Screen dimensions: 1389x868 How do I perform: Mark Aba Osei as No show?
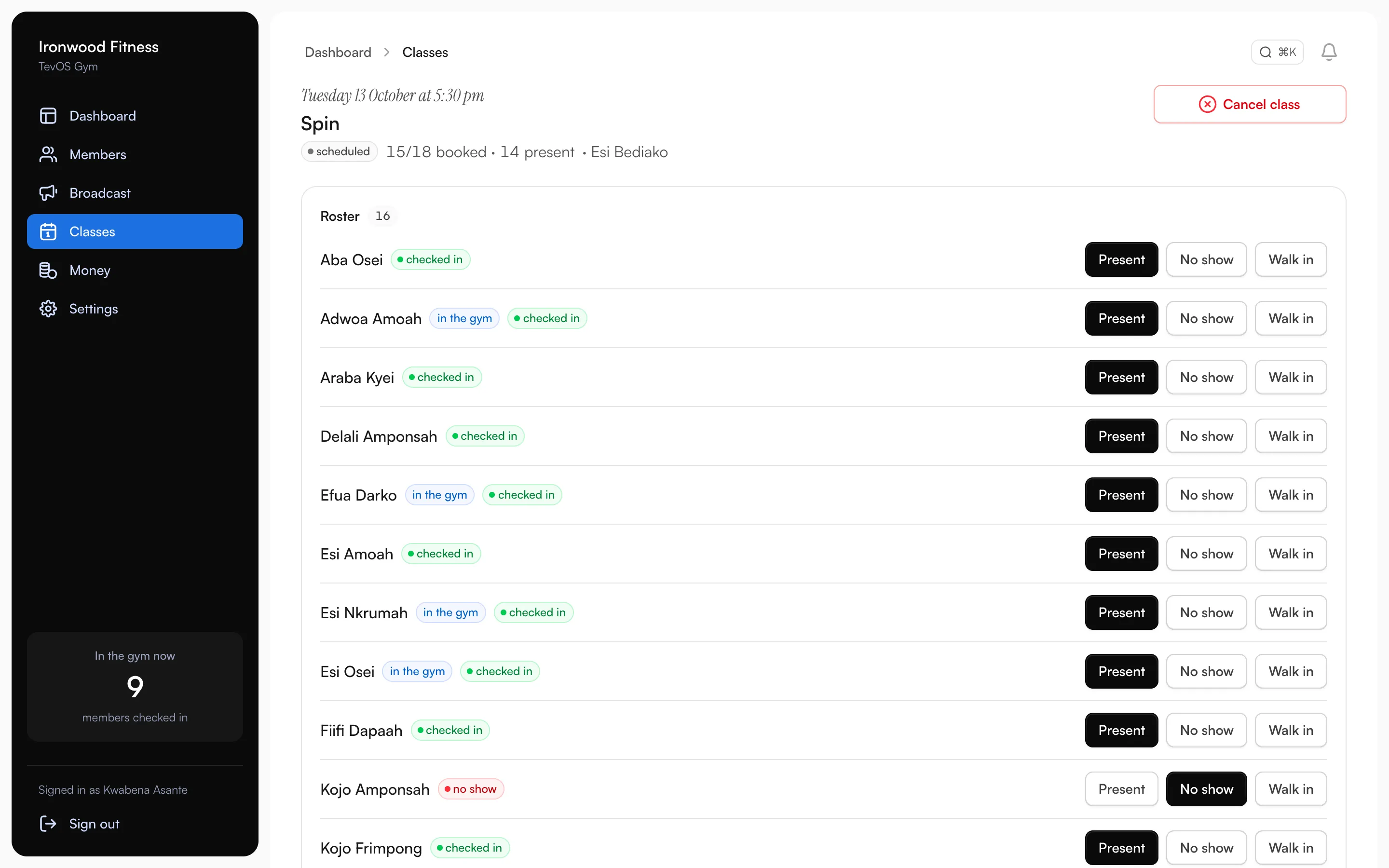pos(1206,259)
